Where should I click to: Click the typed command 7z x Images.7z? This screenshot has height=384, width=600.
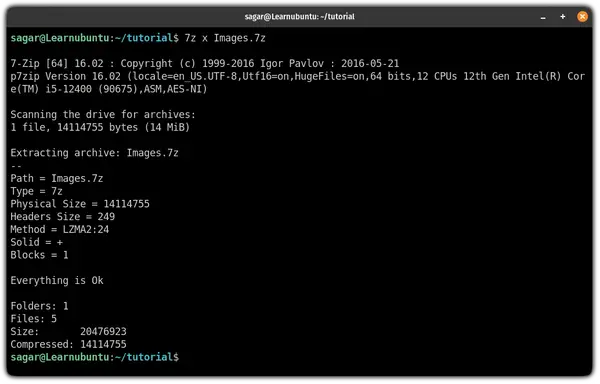(225, 38)
